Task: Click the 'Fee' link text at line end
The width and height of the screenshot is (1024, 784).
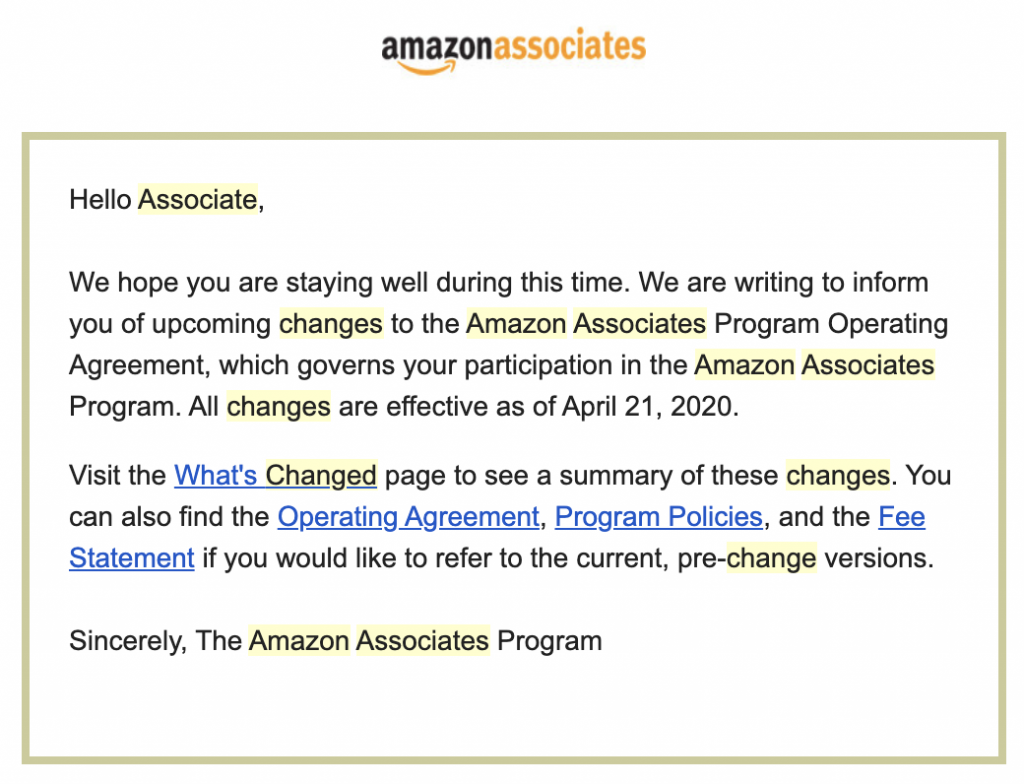Action: [x=902, y=517]
